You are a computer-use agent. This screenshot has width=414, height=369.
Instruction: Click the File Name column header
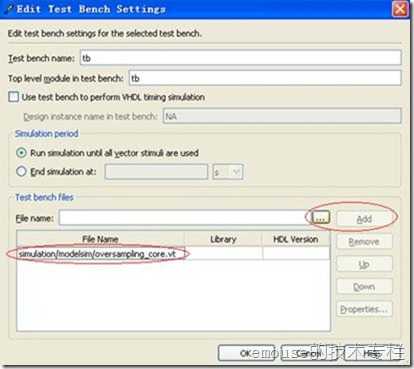pyautogui.click(x=101, y=239)
